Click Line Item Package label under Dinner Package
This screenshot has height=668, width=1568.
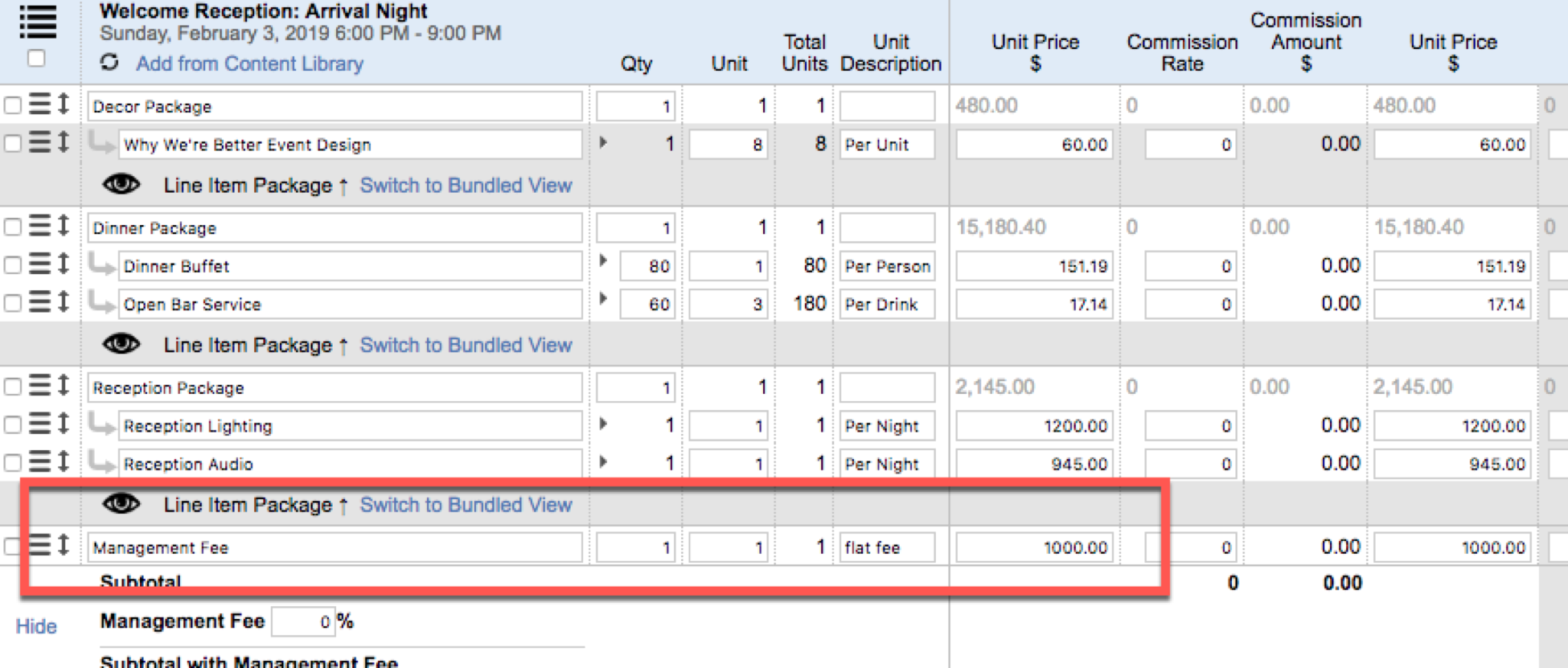point(248,345)
